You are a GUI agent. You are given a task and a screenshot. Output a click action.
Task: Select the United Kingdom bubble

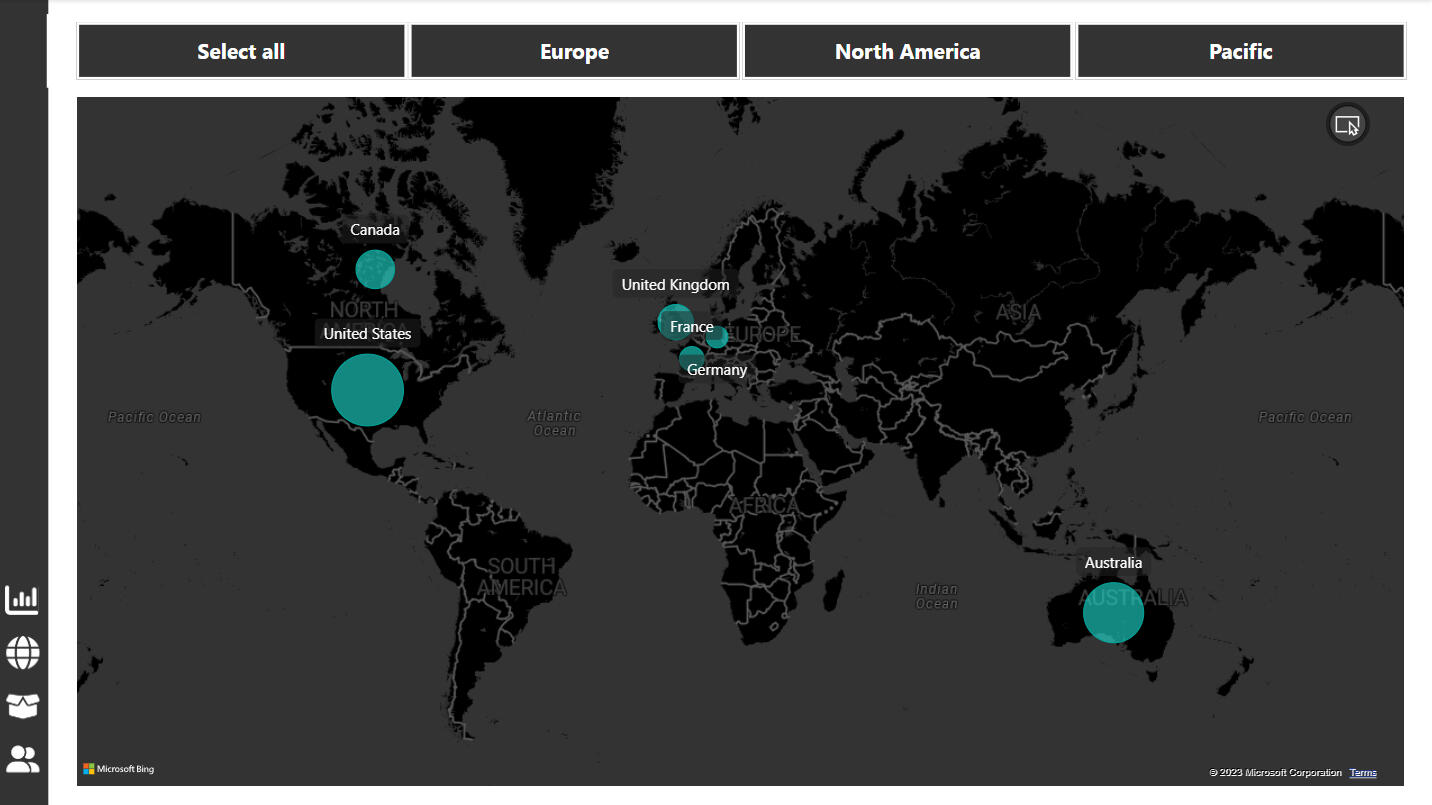[x=676, y=321]
